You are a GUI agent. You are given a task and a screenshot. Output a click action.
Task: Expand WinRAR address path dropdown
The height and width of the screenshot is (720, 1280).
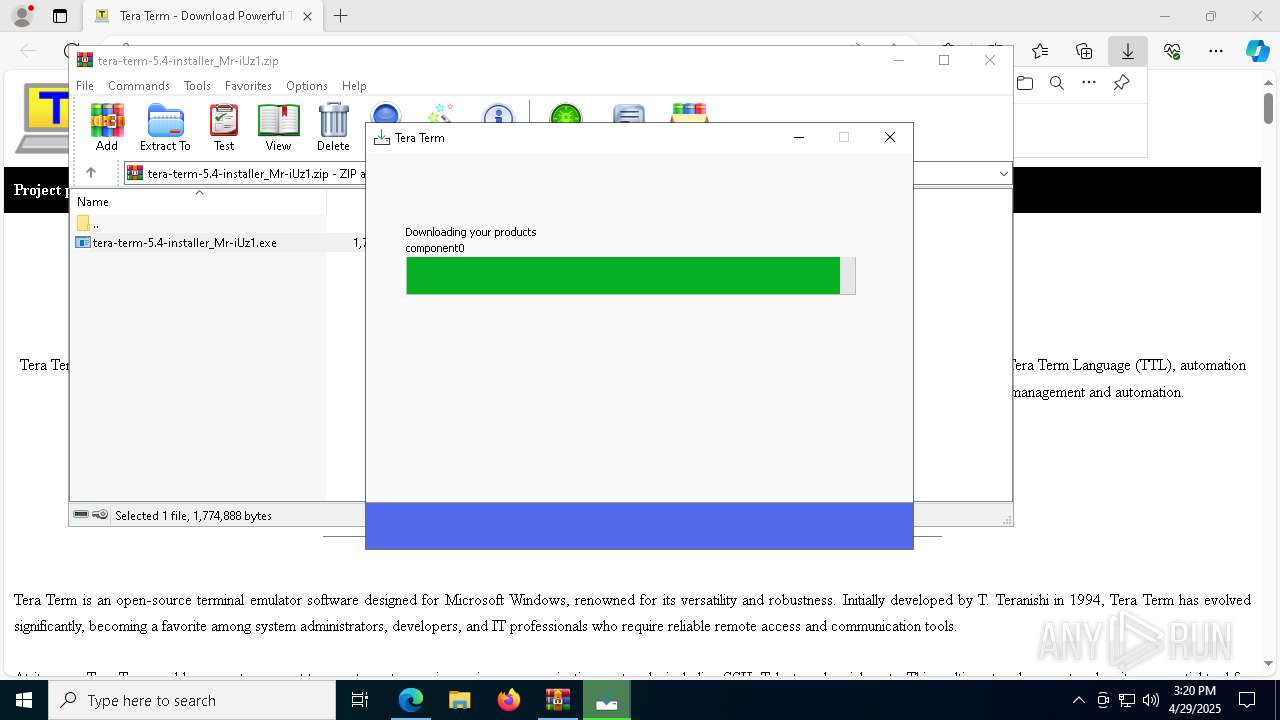pos(1003,174)
